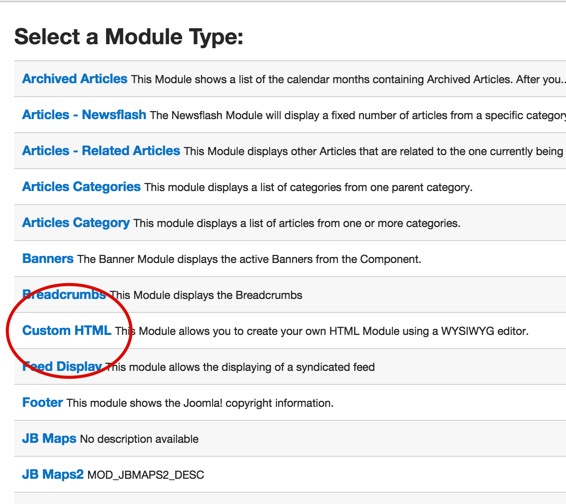Image resolution: width=566 pixels, height=504 pixels.
Task: Choose the JB Maps2 module link
Action: pos(53,474)
